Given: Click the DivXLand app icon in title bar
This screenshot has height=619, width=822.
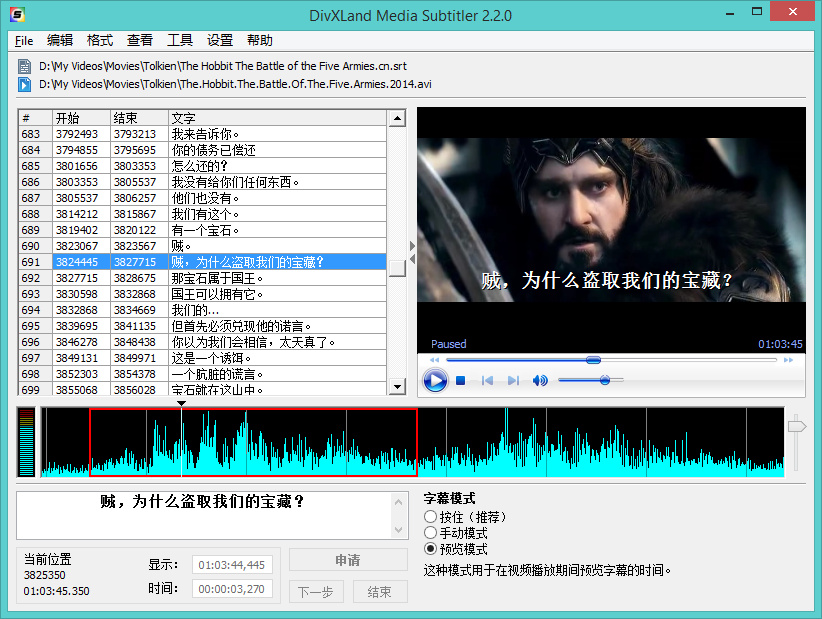Looking at the screenshot, I should [x=17, y=14].
